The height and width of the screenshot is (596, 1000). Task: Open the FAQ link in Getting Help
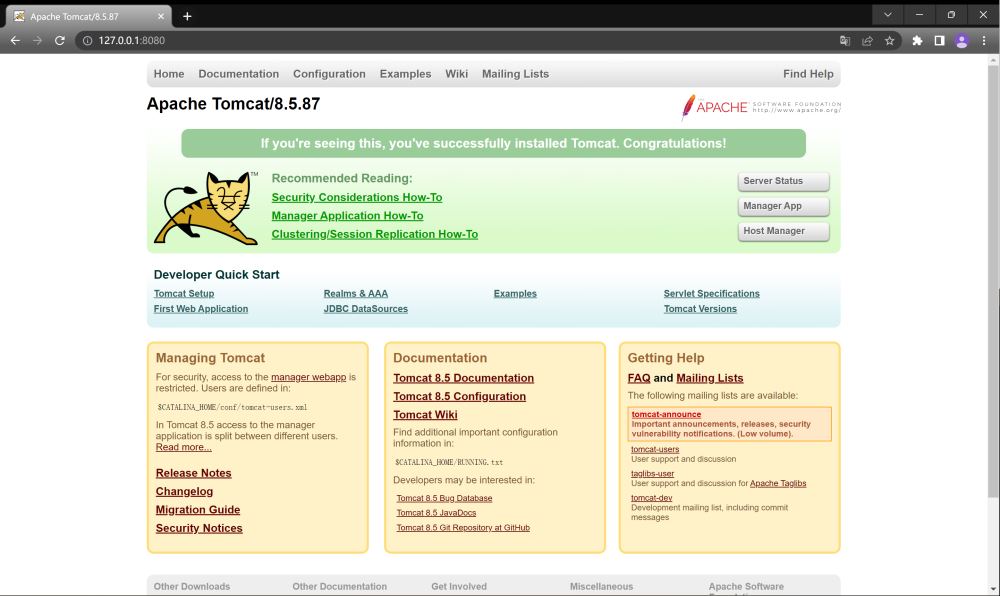(x=639, y=378)
